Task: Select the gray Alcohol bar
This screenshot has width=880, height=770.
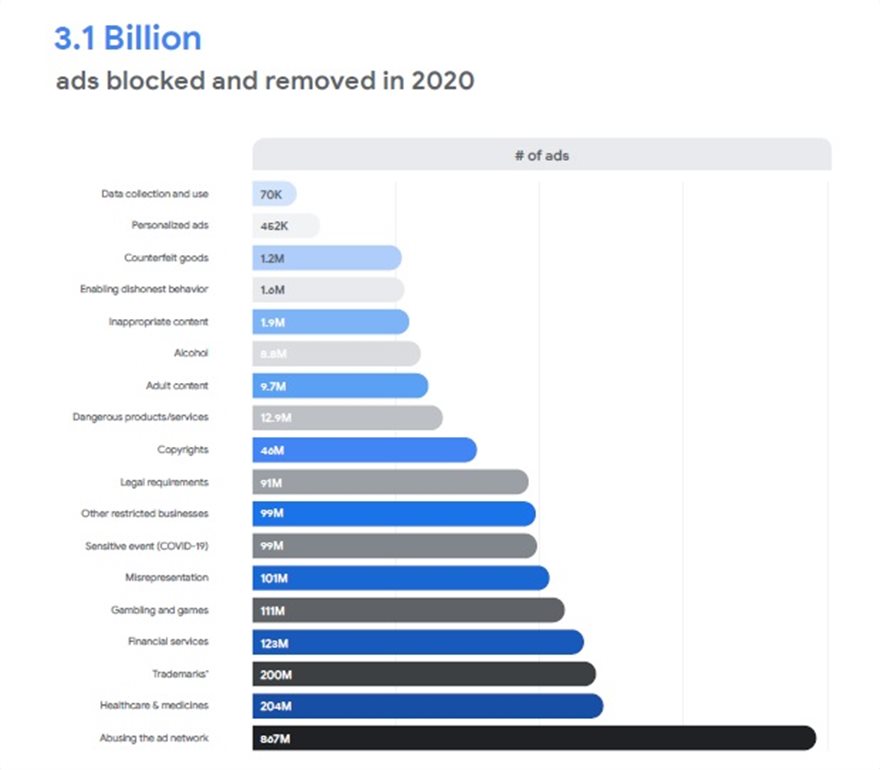Action: pyautogui.click(x=335, y=354)
